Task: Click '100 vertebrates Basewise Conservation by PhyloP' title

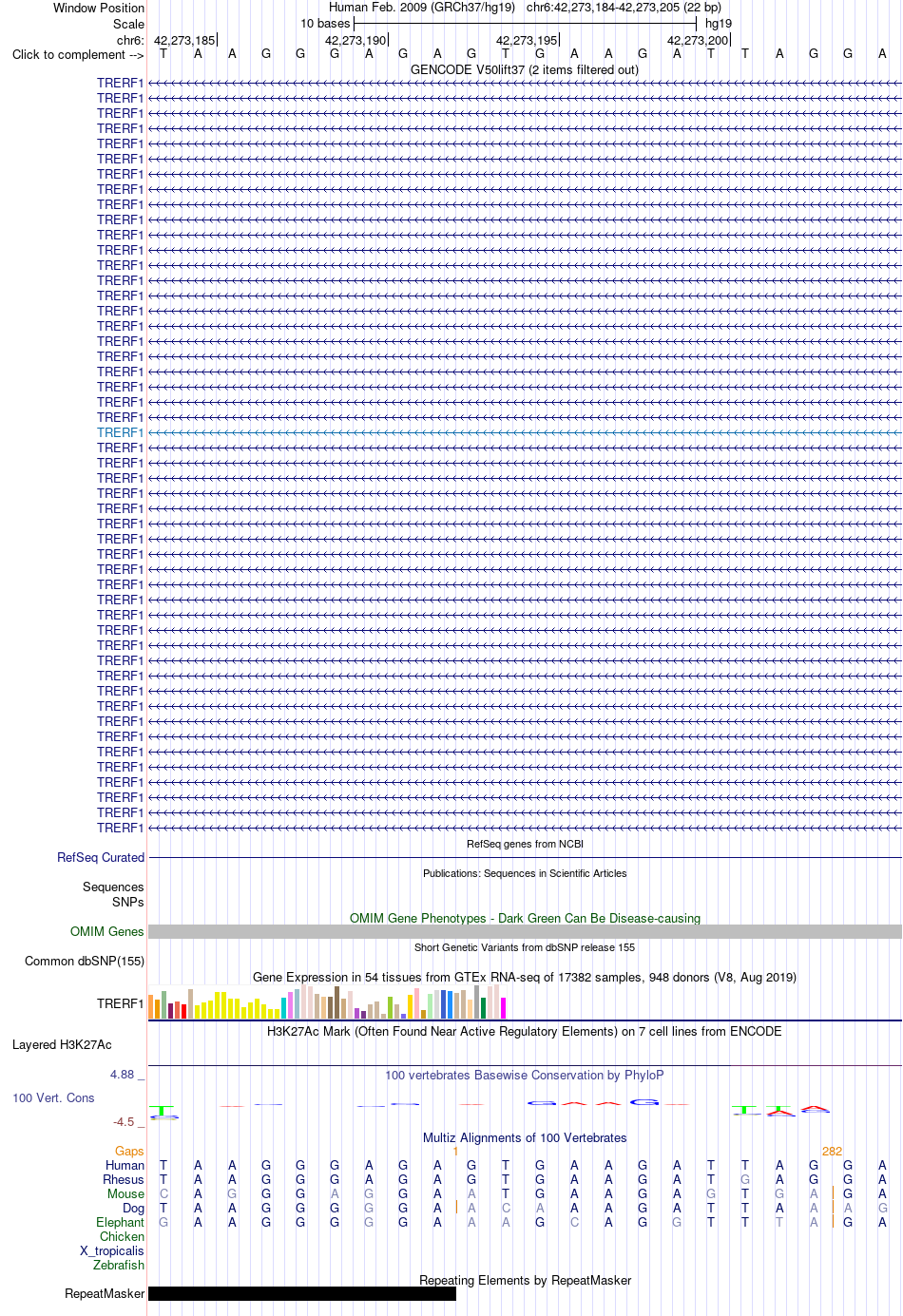Action: point(525,1075)
